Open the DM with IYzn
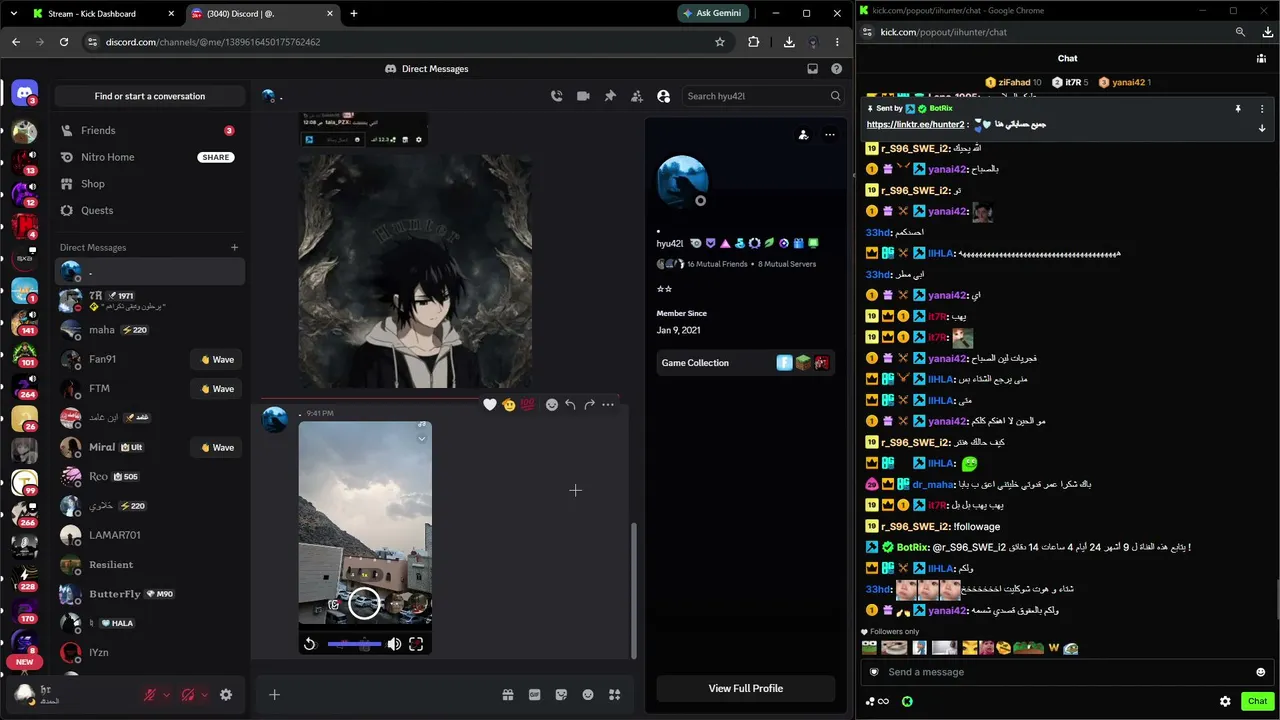1280x720 pixels. (150, 652)
